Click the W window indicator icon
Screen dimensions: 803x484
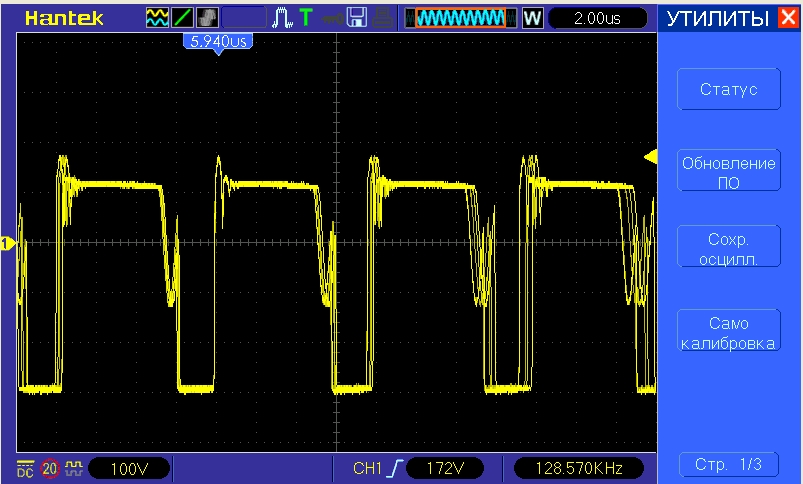(x=531, y=18)
